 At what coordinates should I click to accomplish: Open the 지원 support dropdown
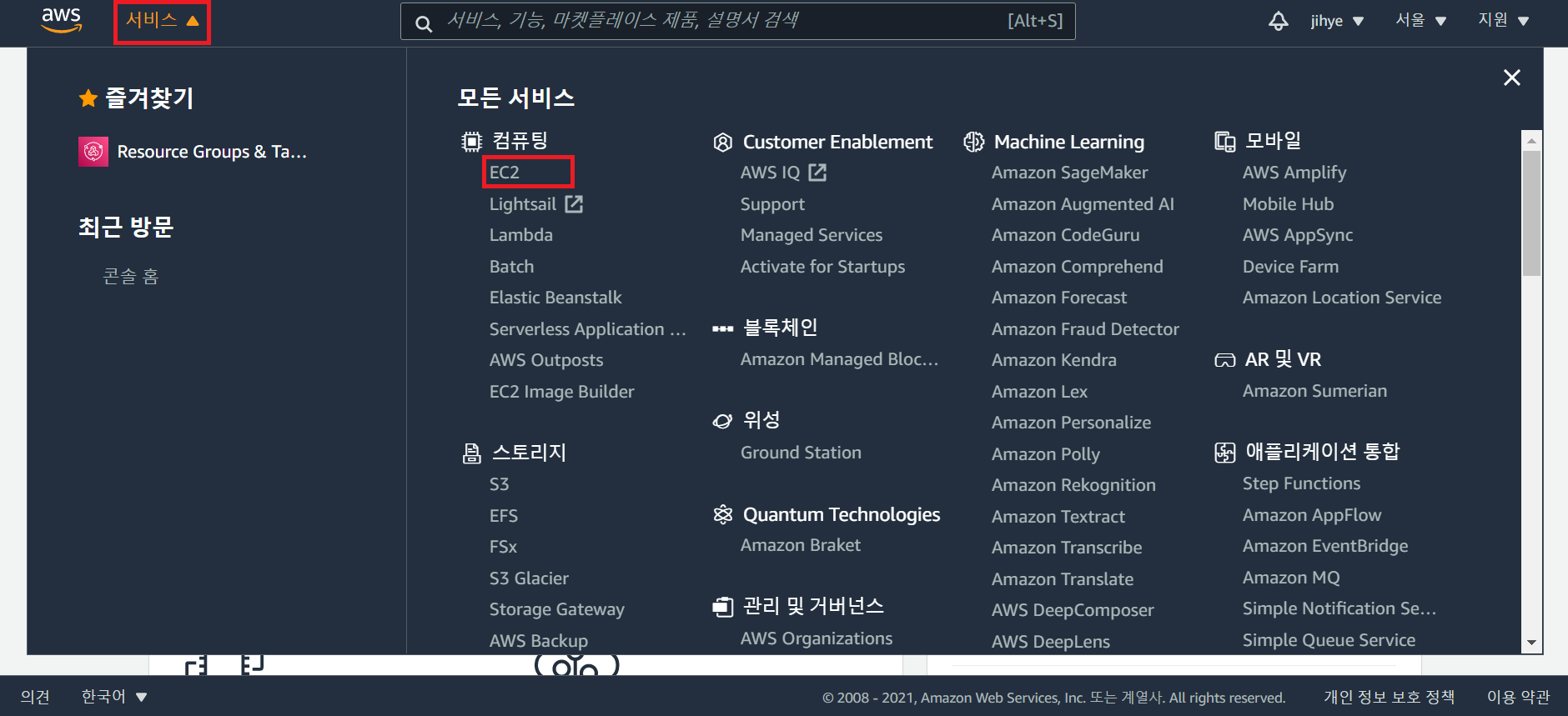click(1504, 20)
